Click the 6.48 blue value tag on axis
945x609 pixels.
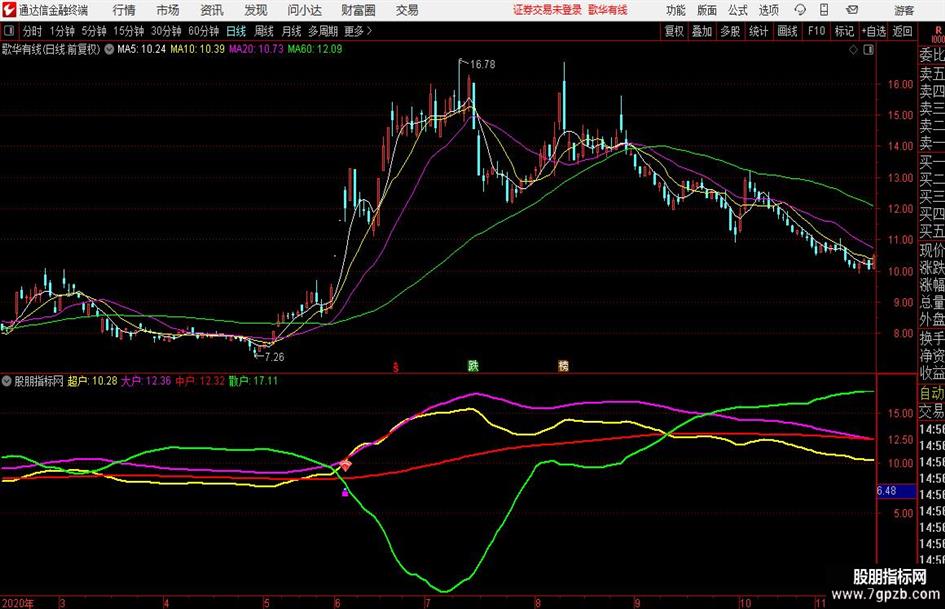895,491
